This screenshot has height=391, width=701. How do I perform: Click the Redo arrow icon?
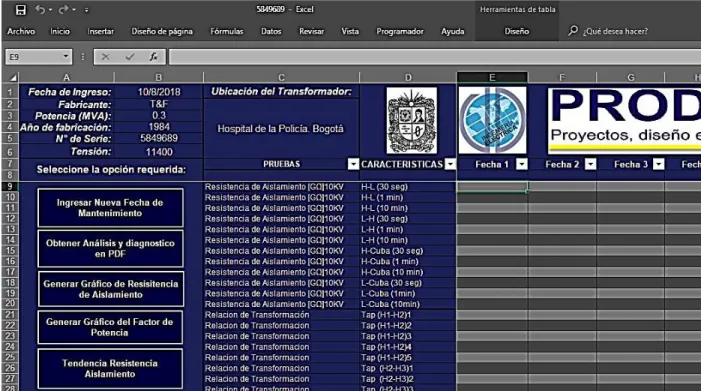(63, 9)
